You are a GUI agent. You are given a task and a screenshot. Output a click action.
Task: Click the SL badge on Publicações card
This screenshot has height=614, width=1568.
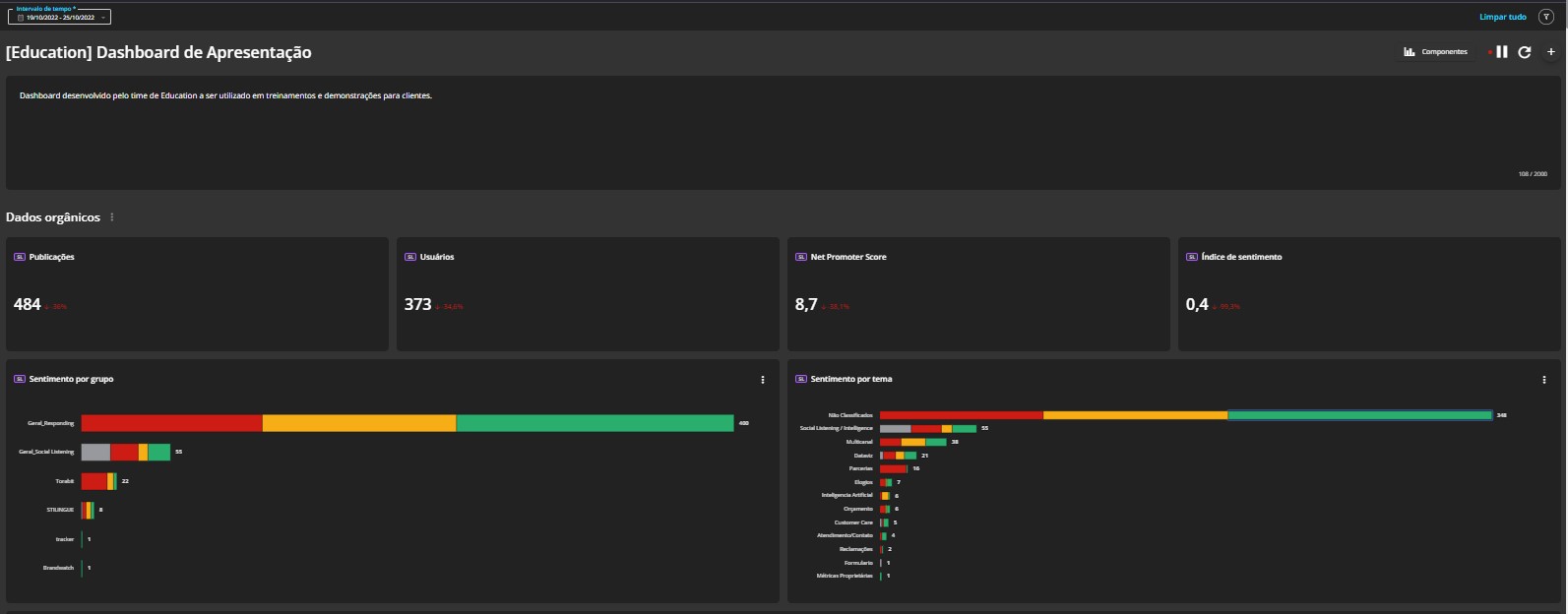click(x=19, y=257)
